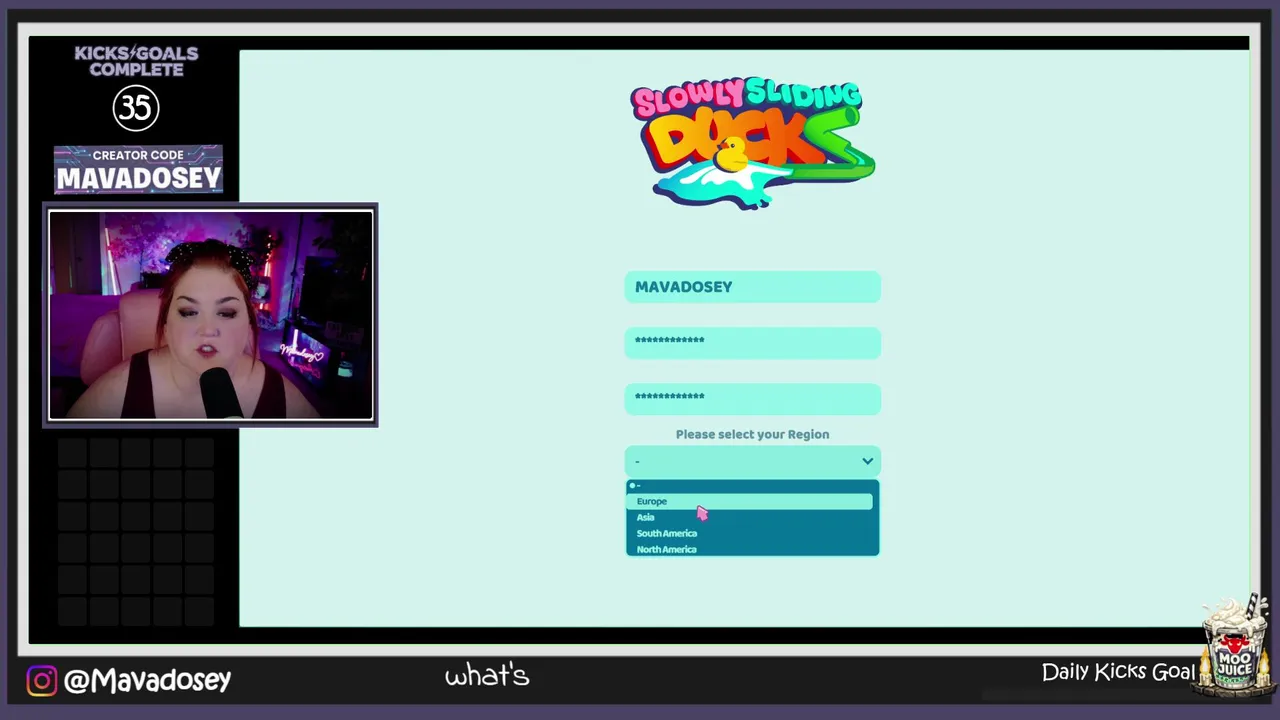Select North America region option
The height and width of the screenshot is (720, 1280).
(x=751, y=549)
